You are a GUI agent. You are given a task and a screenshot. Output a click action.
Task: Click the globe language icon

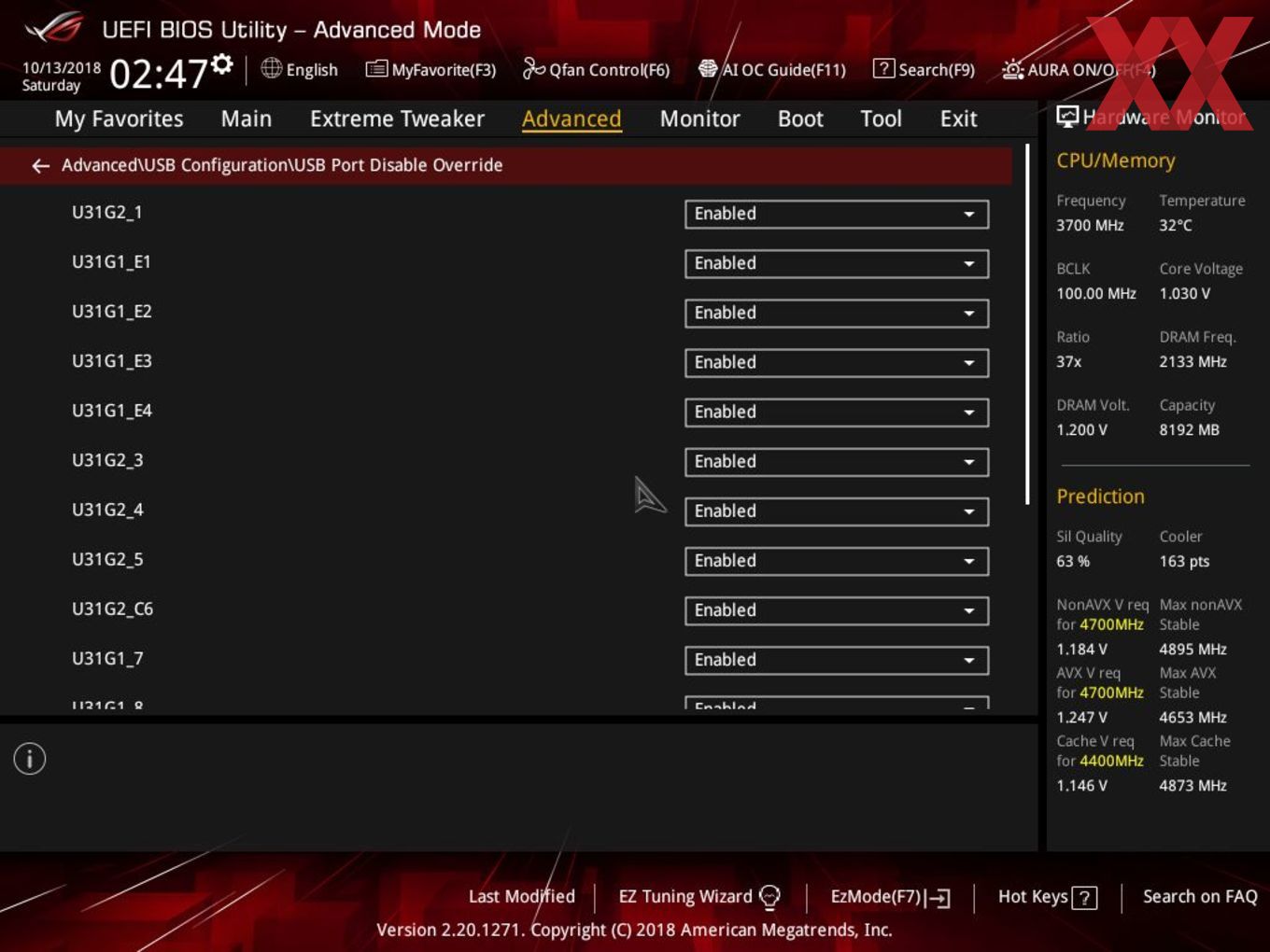[272, 68]
